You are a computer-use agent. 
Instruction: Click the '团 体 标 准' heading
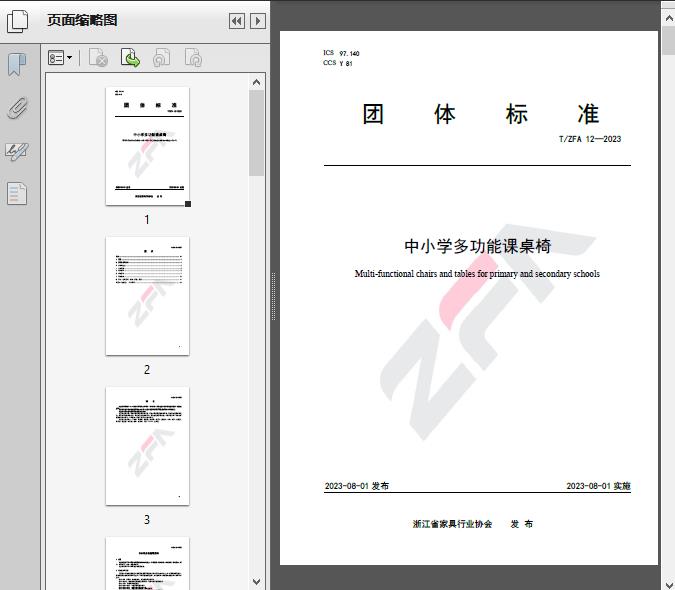(480, 114)
